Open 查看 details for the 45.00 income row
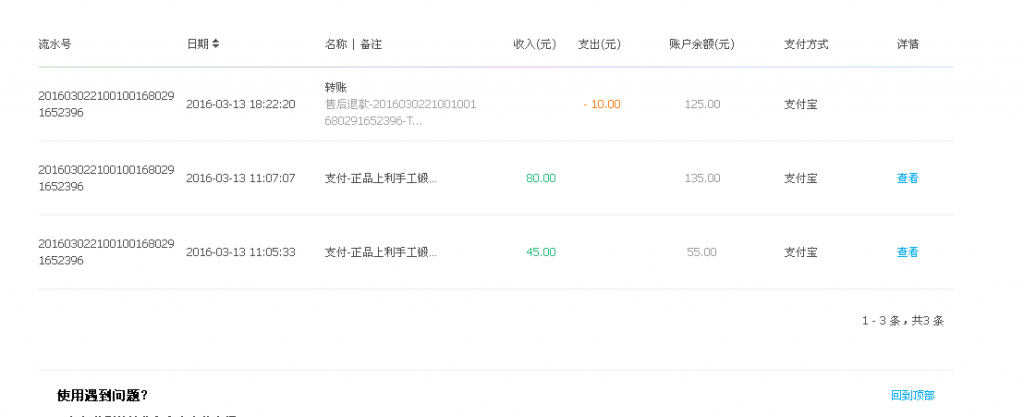Viewport: 1024px width, 417px height. [x=907, y=252]
